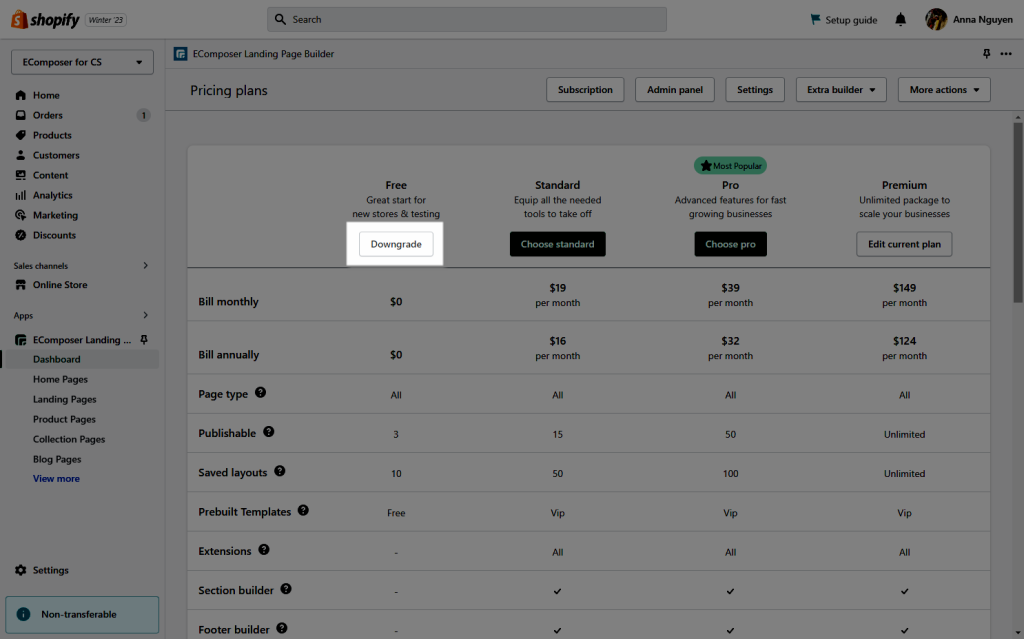Click the pricing page vertical scrollbar
The height and width of the screenshot is (639, 1024).
click(x=1017, y=212)
